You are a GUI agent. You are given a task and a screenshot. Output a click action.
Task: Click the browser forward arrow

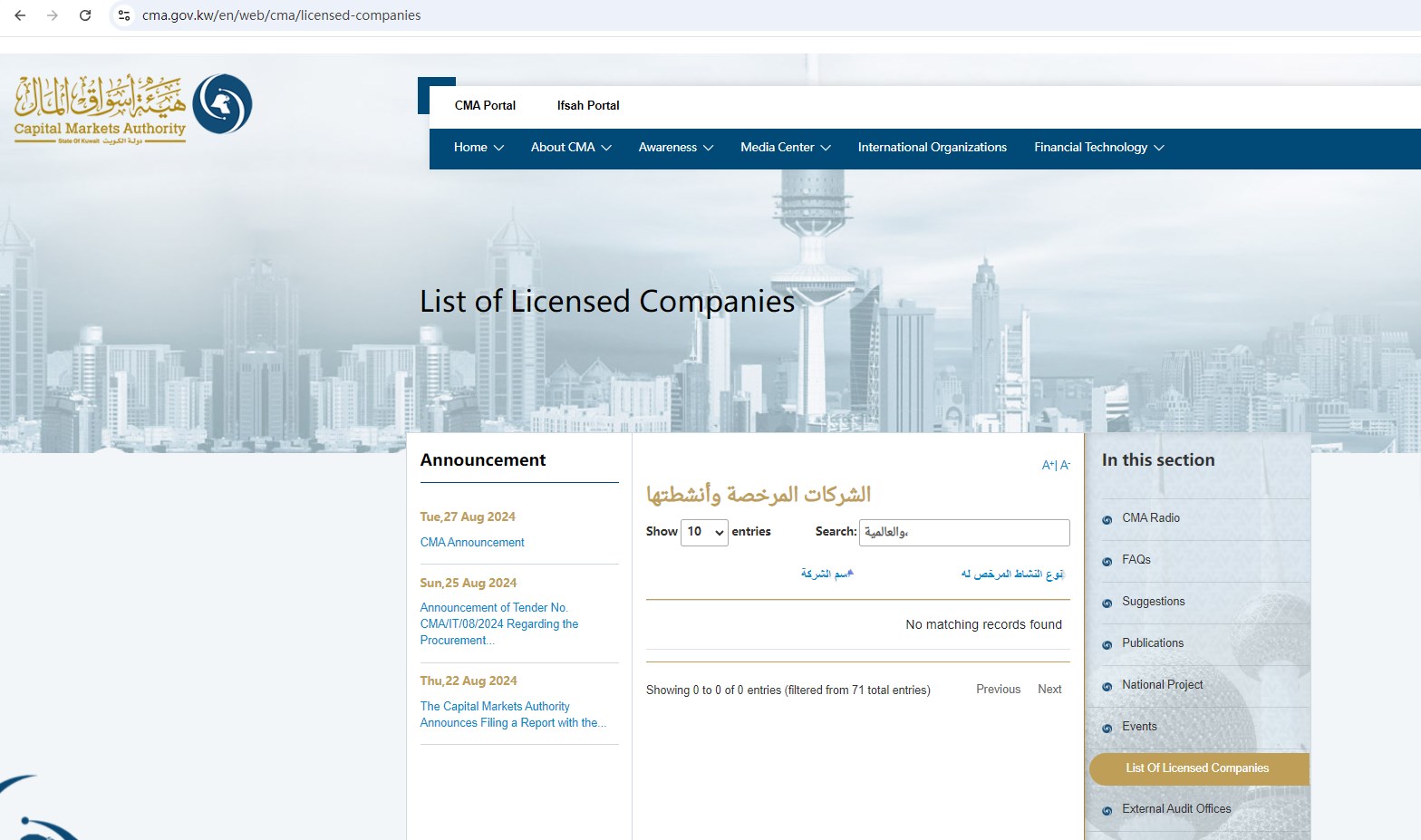tap(53, 15)
